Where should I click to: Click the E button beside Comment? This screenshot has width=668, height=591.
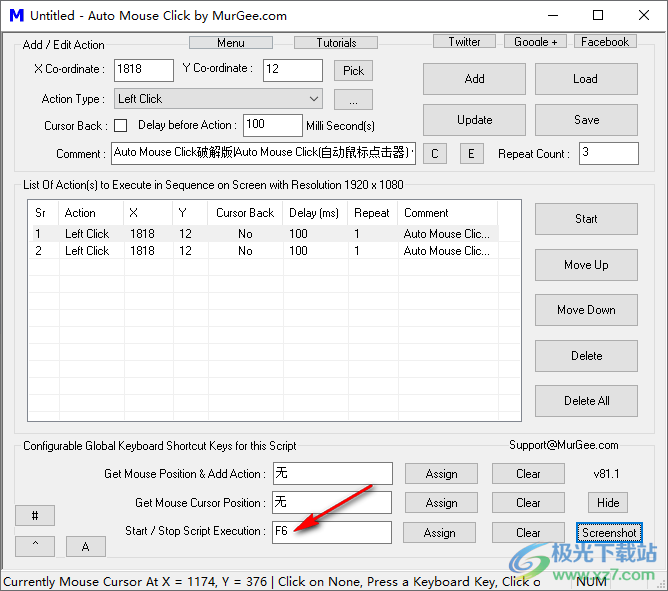pos(472,154)
